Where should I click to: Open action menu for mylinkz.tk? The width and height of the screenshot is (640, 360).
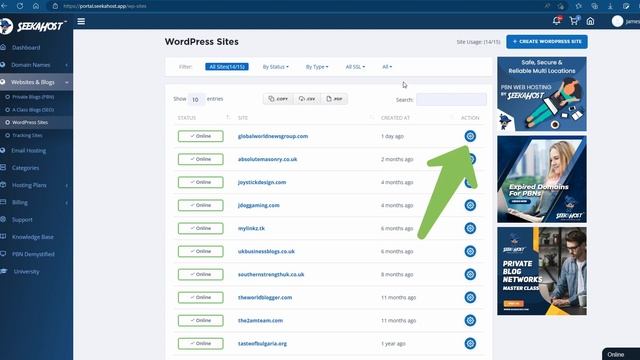[x=470, y=228]
